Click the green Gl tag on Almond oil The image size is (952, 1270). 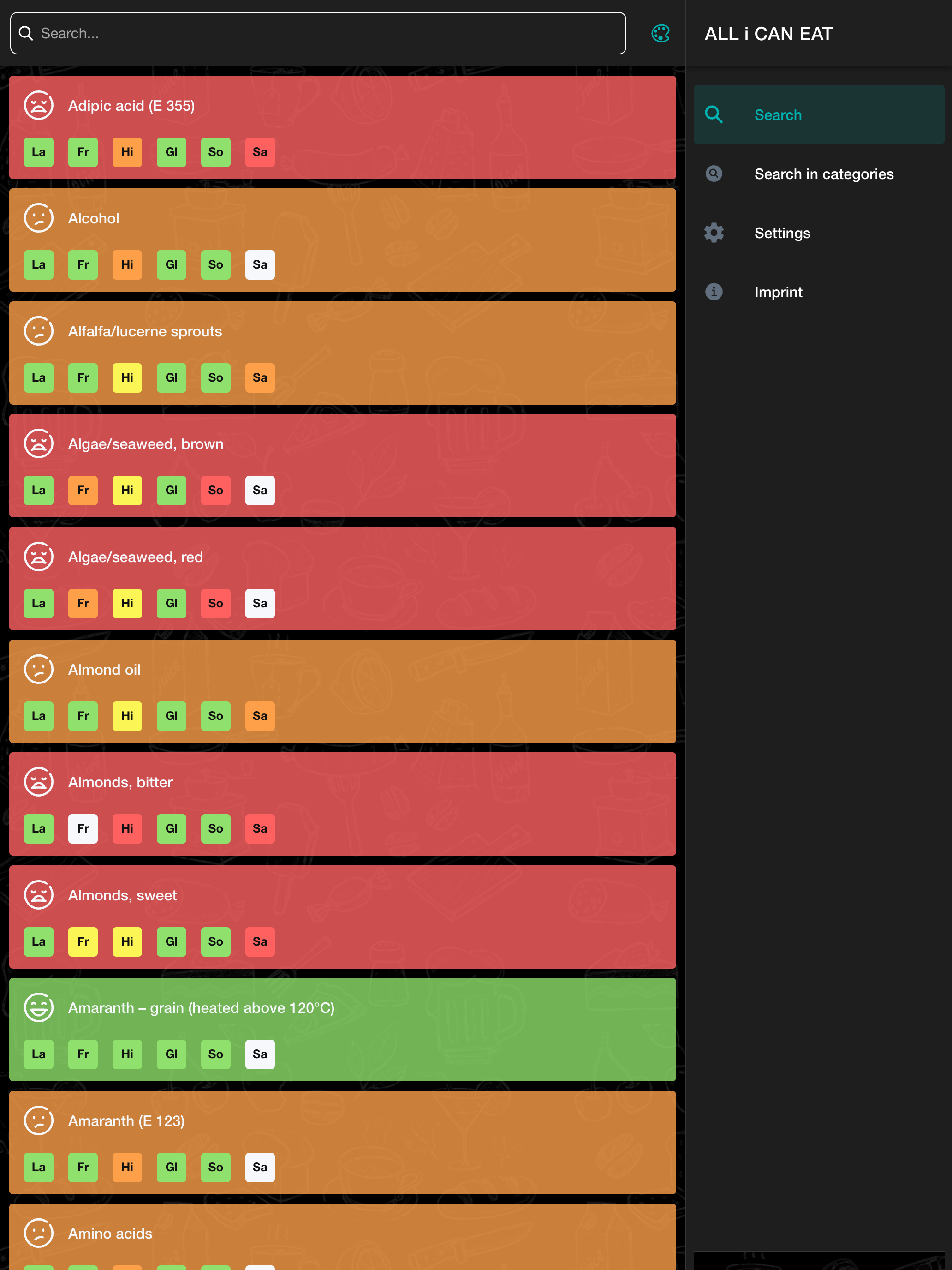point(172,716)
